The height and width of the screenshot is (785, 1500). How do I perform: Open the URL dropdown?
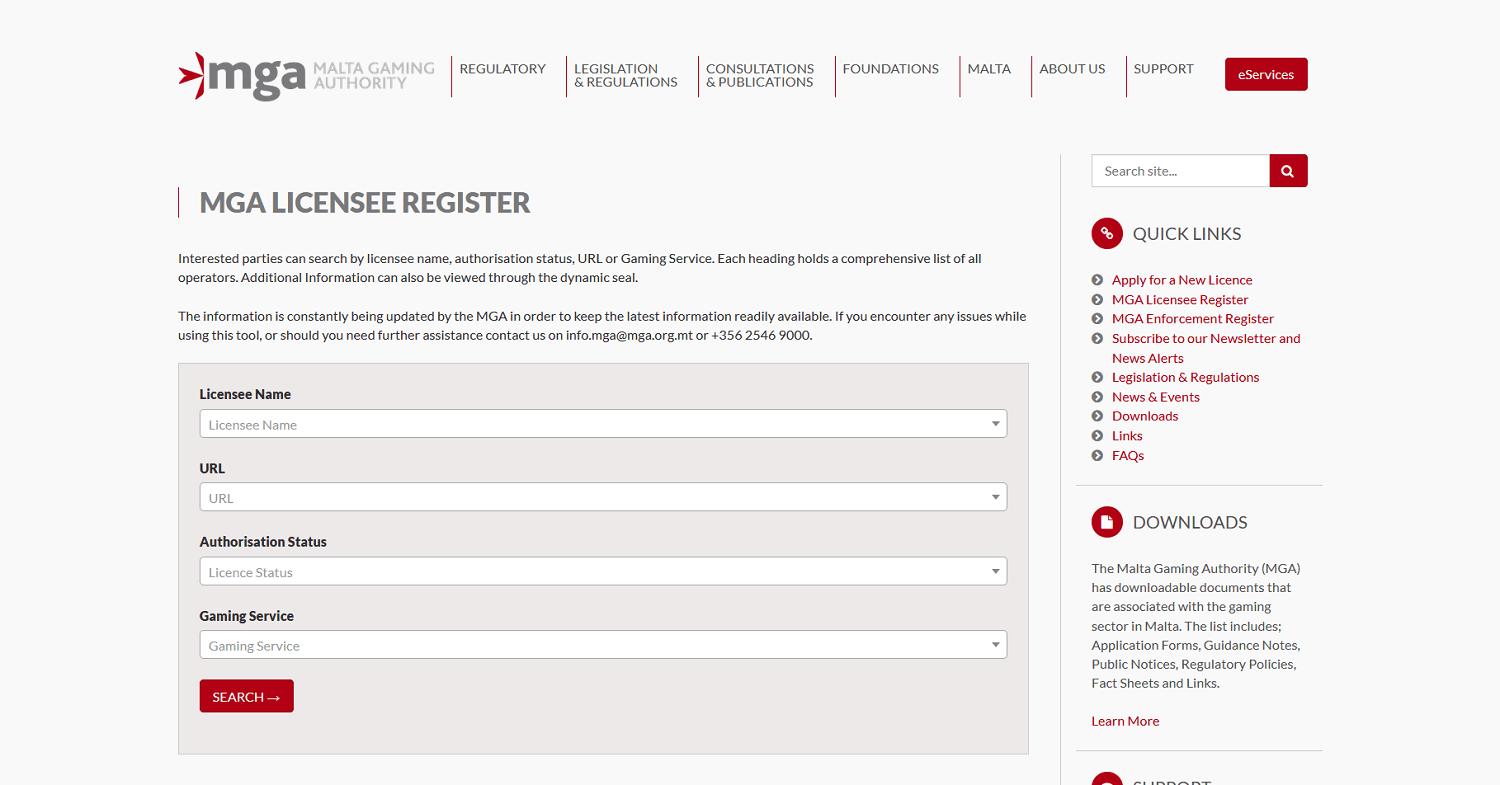[x=603, y=498]
